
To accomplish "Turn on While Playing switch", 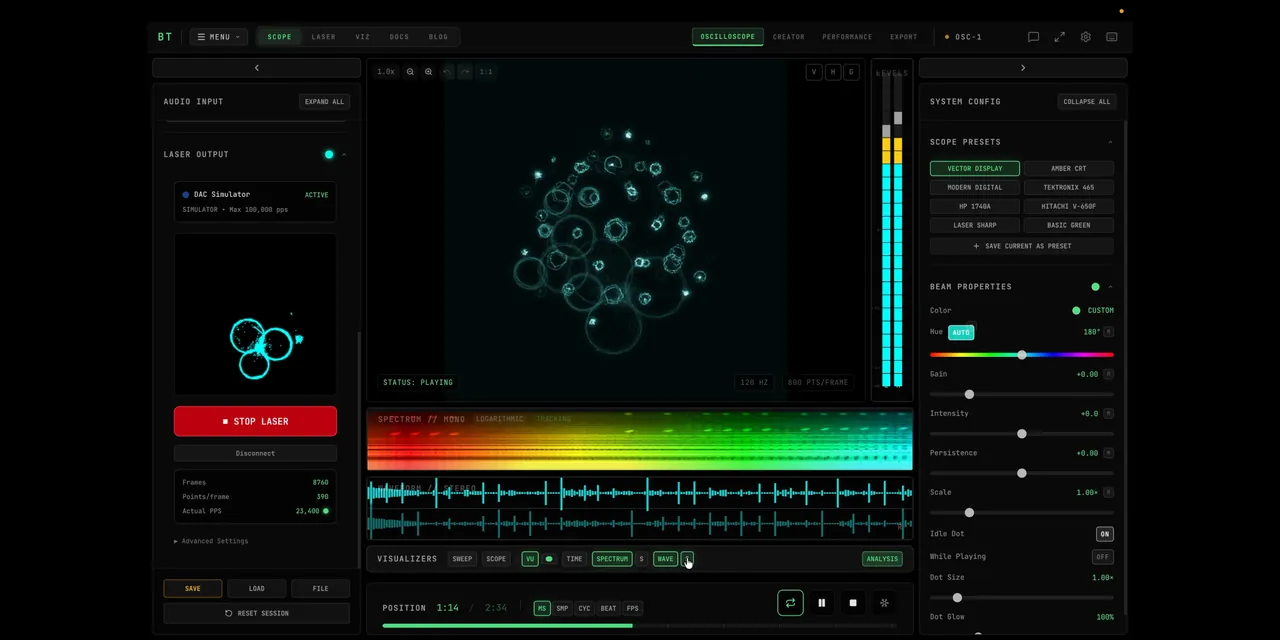I will 1103,557.
